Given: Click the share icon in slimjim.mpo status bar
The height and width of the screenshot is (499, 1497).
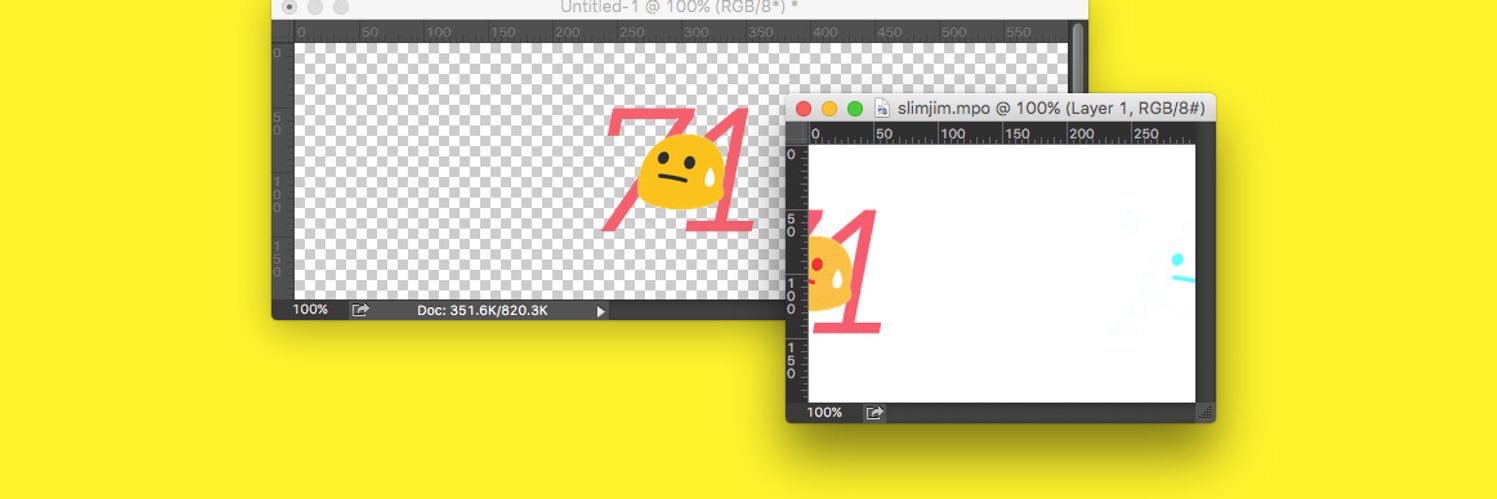Looking at the screenshot, I should click(874, 413).
